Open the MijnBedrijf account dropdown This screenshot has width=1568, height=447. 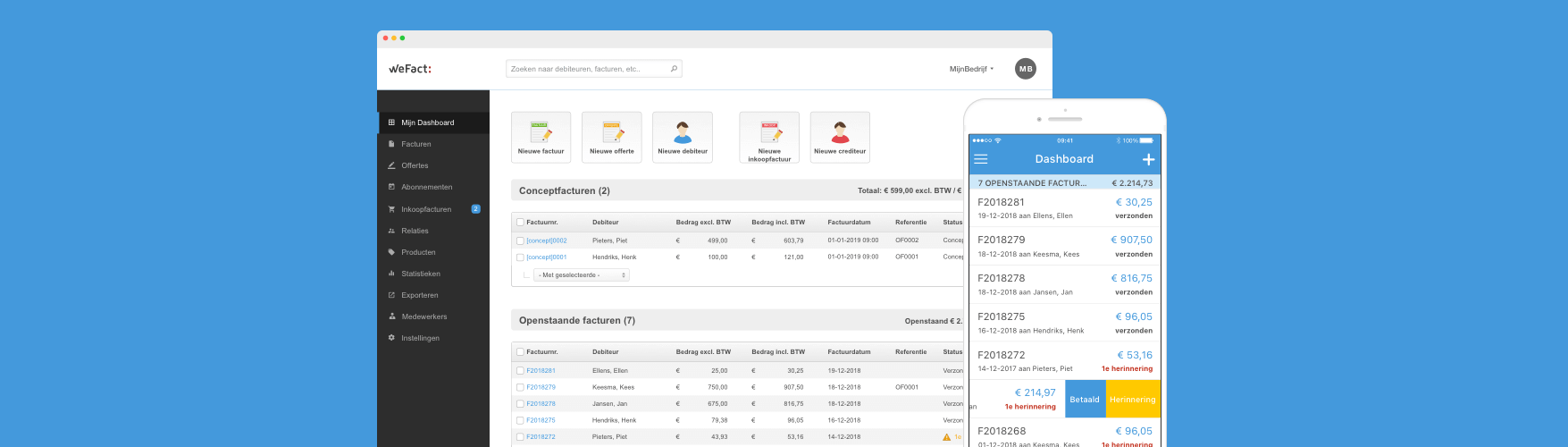[971, 69]
